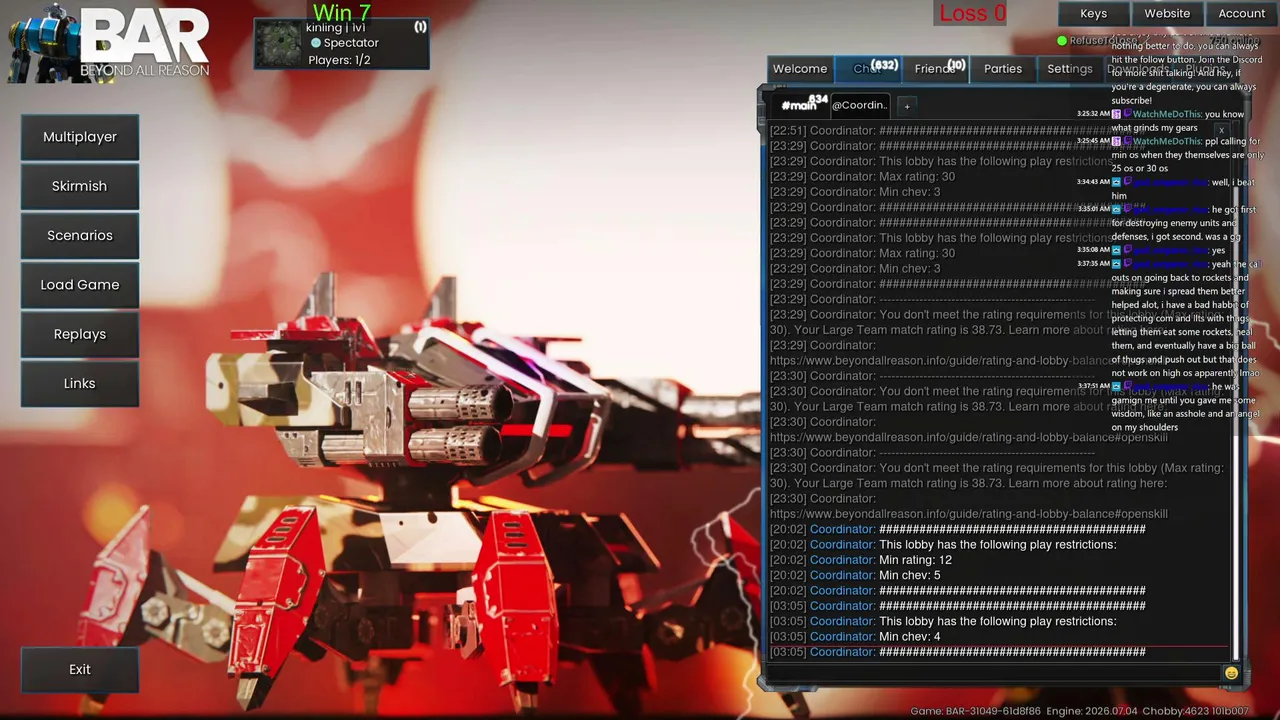Add a new chat channel with plus button
This screenshot has width=1280, height=720.
[907, 106]
